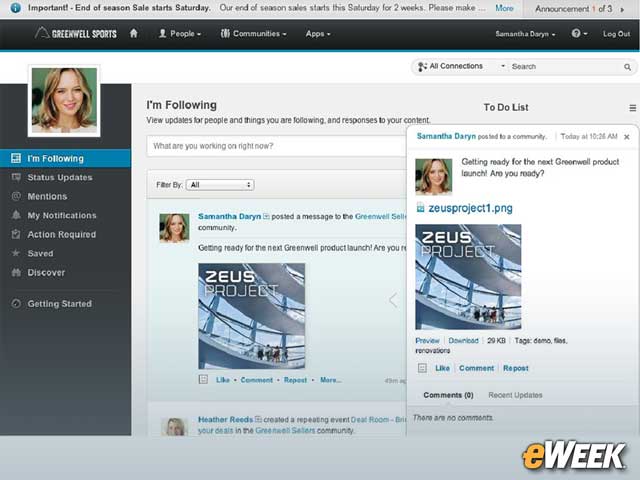The width and height of the screenshot is (640, 480).
Task: Close the post detail flyout
Action: coord(627,137)
